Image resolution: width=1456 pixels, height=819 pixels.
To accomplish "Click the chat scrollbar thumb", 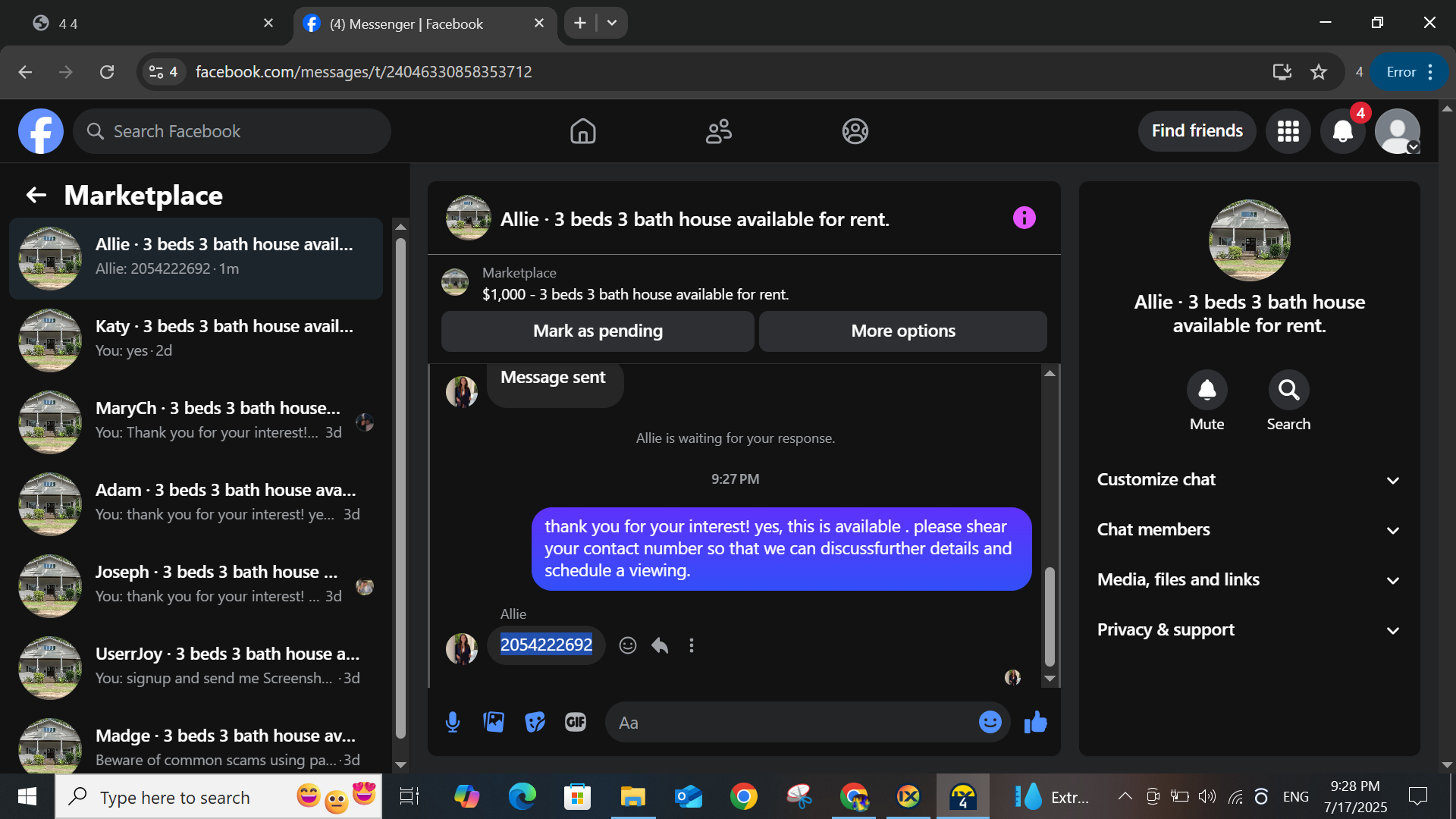I will pos(1050,617).
